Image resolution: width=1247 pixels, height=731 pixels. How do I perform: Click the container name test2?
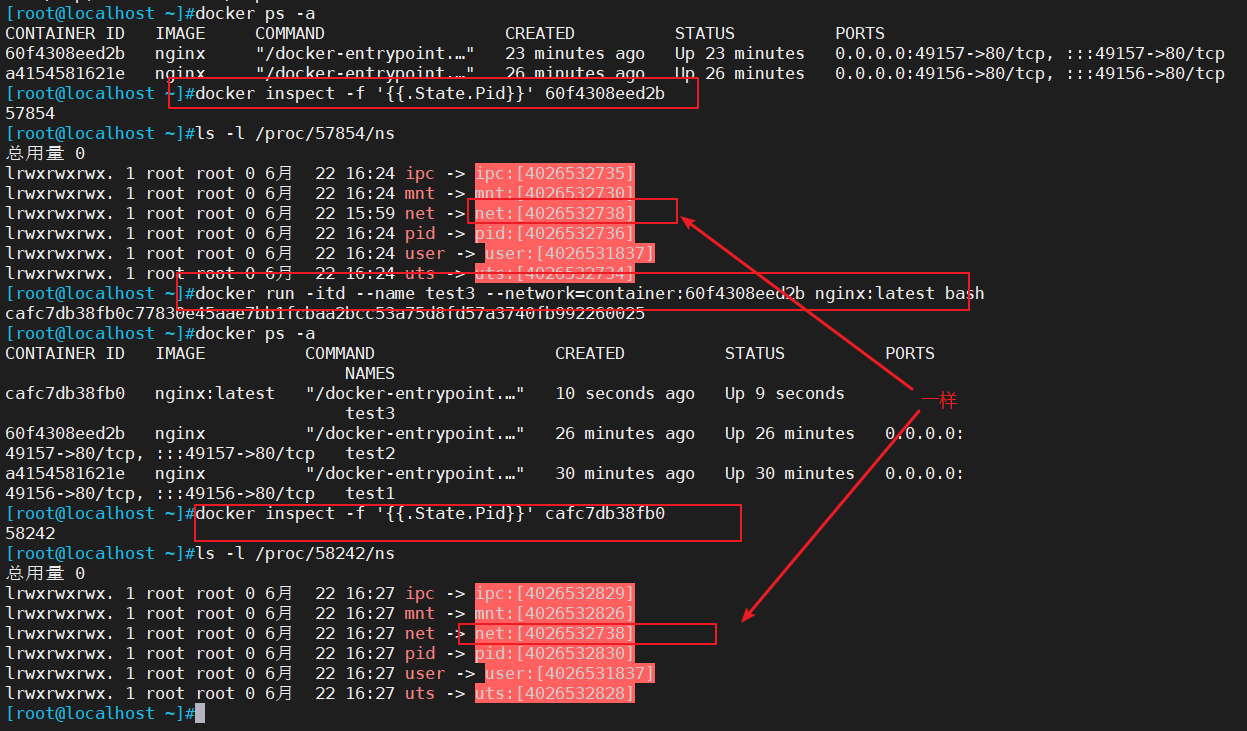click(x=370, y=454)
